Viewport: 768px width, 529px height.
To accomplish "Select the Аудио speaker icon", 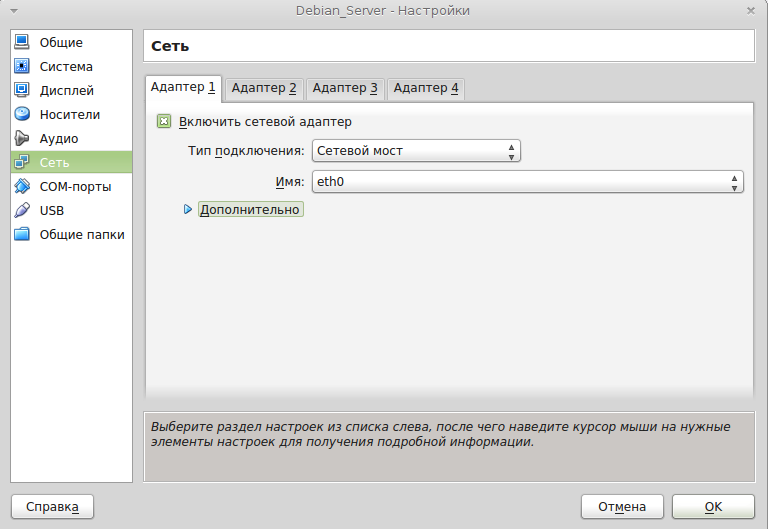I will [22, 138].
